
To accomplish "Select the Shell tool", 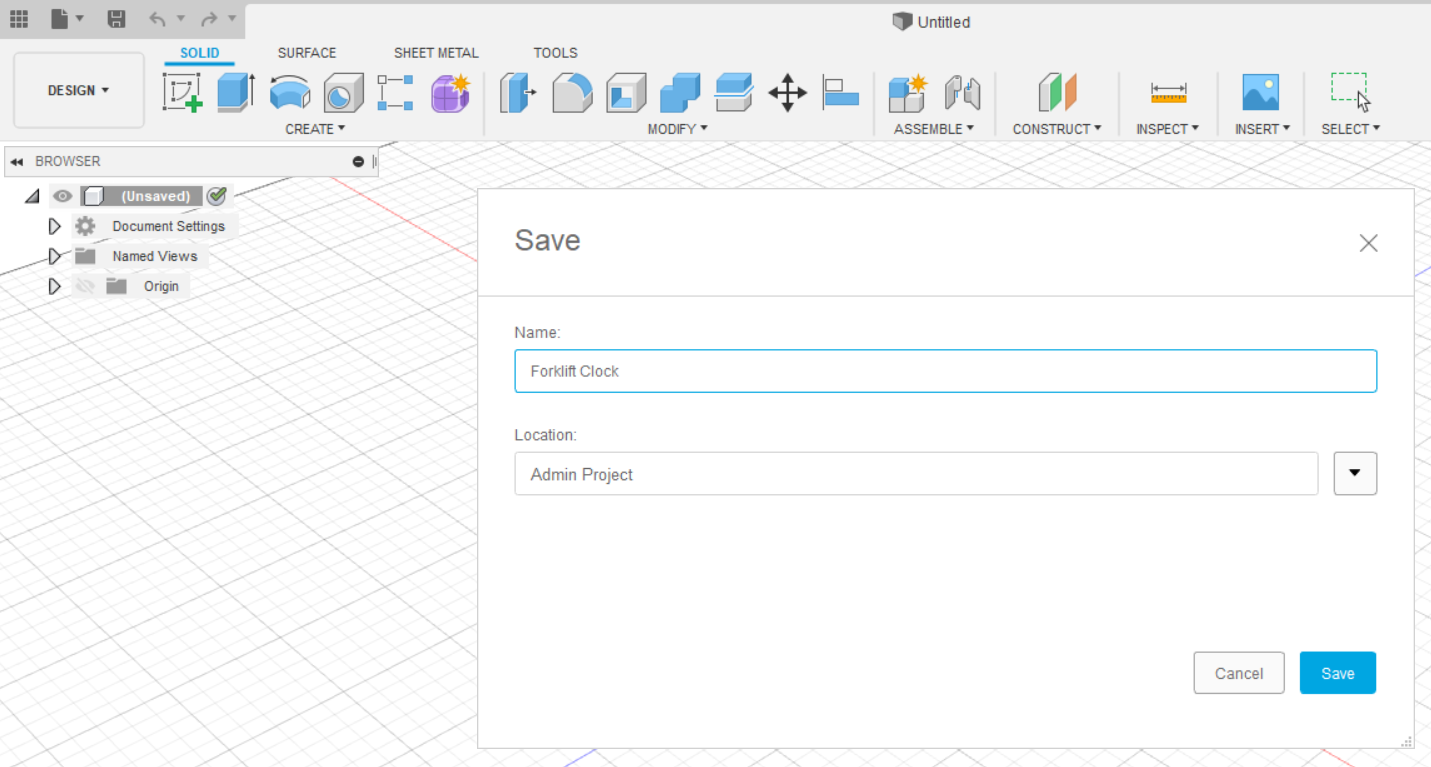I will tap(626, 93).
